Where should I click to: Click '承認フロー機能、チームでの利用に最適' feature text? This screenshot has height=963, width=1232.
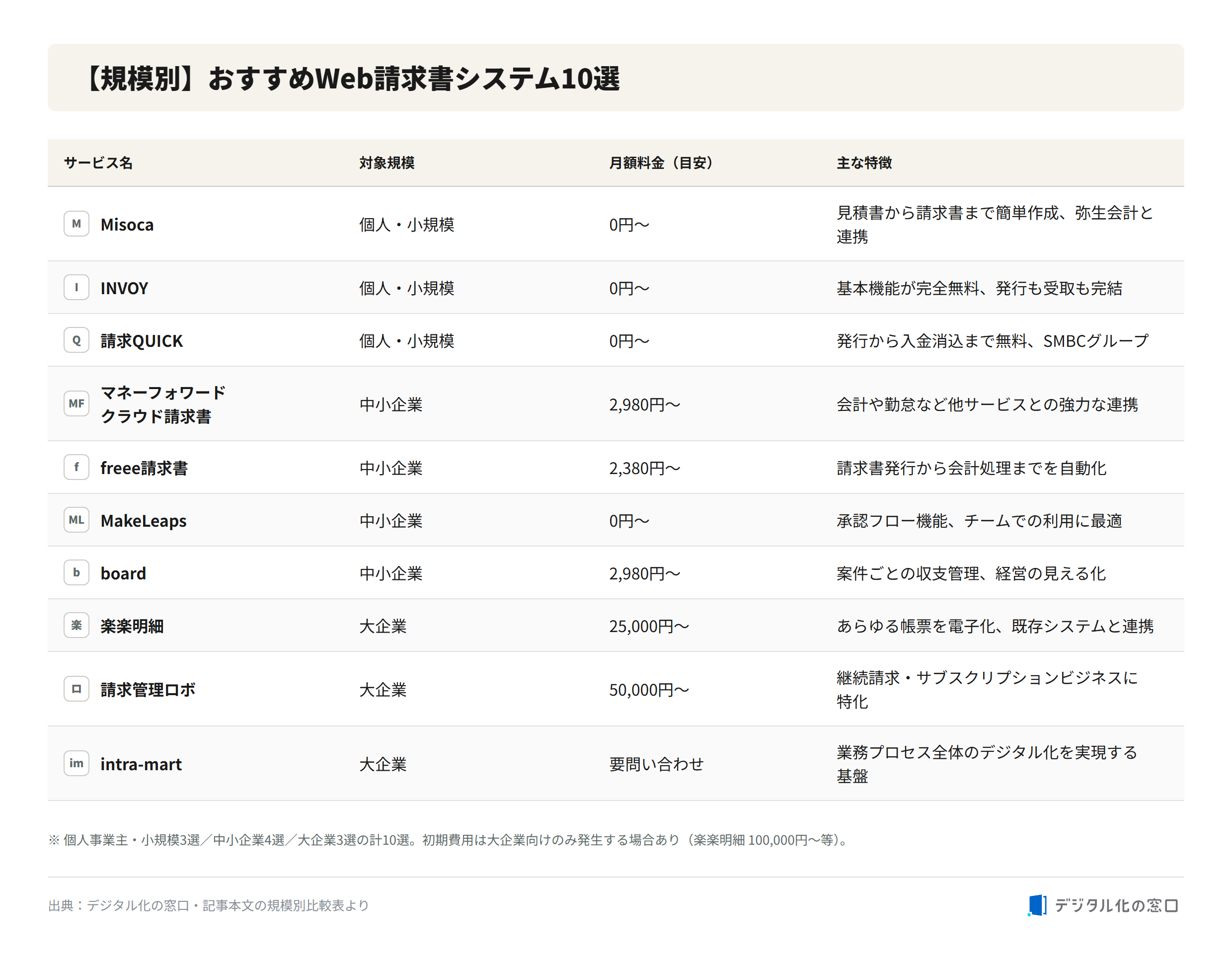coord(979,521)
